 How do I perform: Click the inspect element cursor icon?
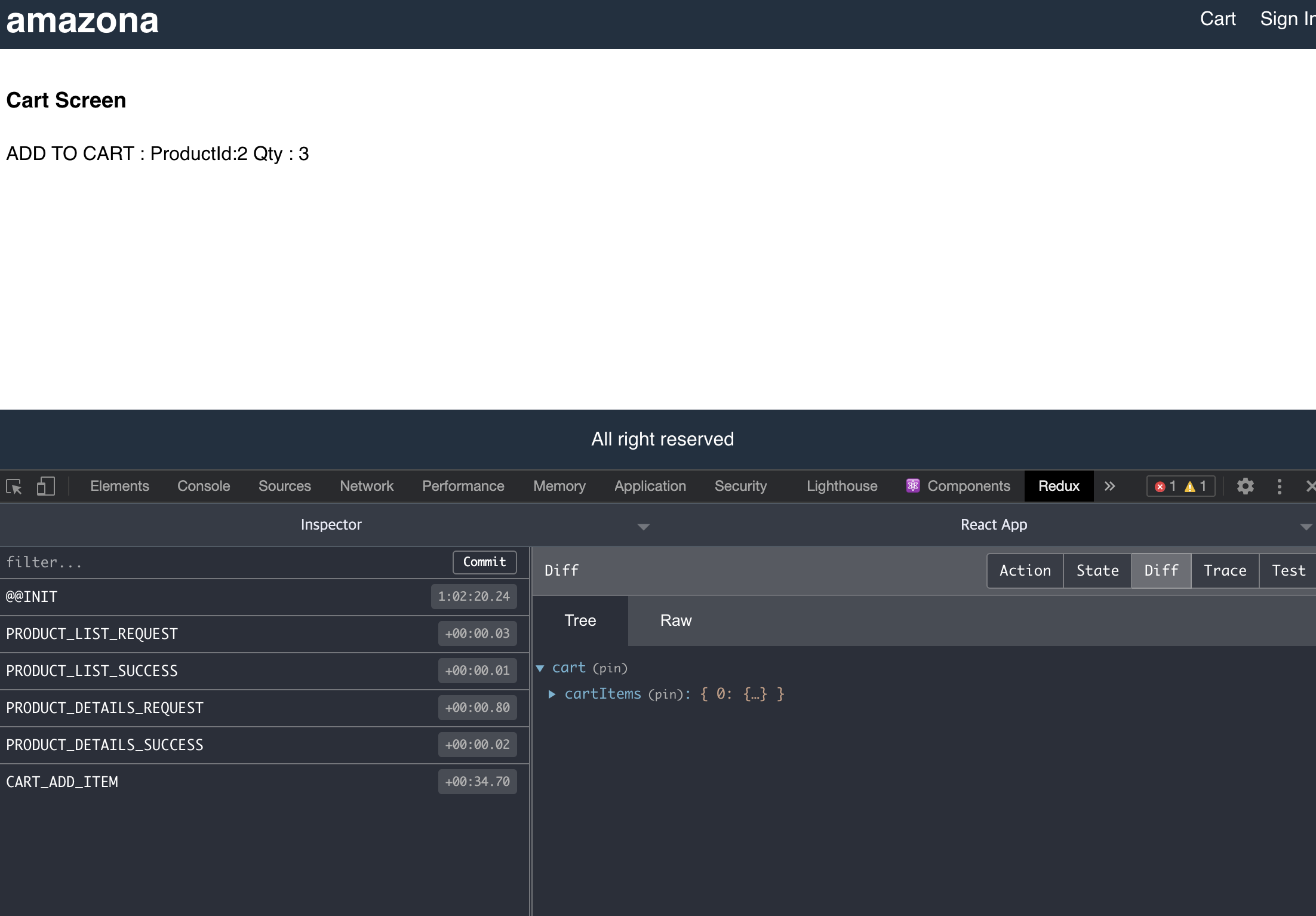(x=14, y=487)
